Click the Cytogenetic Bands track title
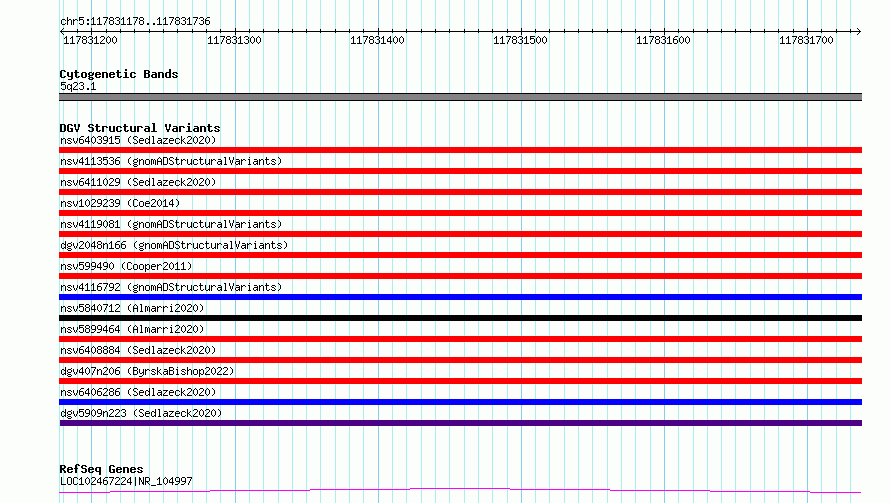This screenshot has width=890, height=503. coord(119,74)
